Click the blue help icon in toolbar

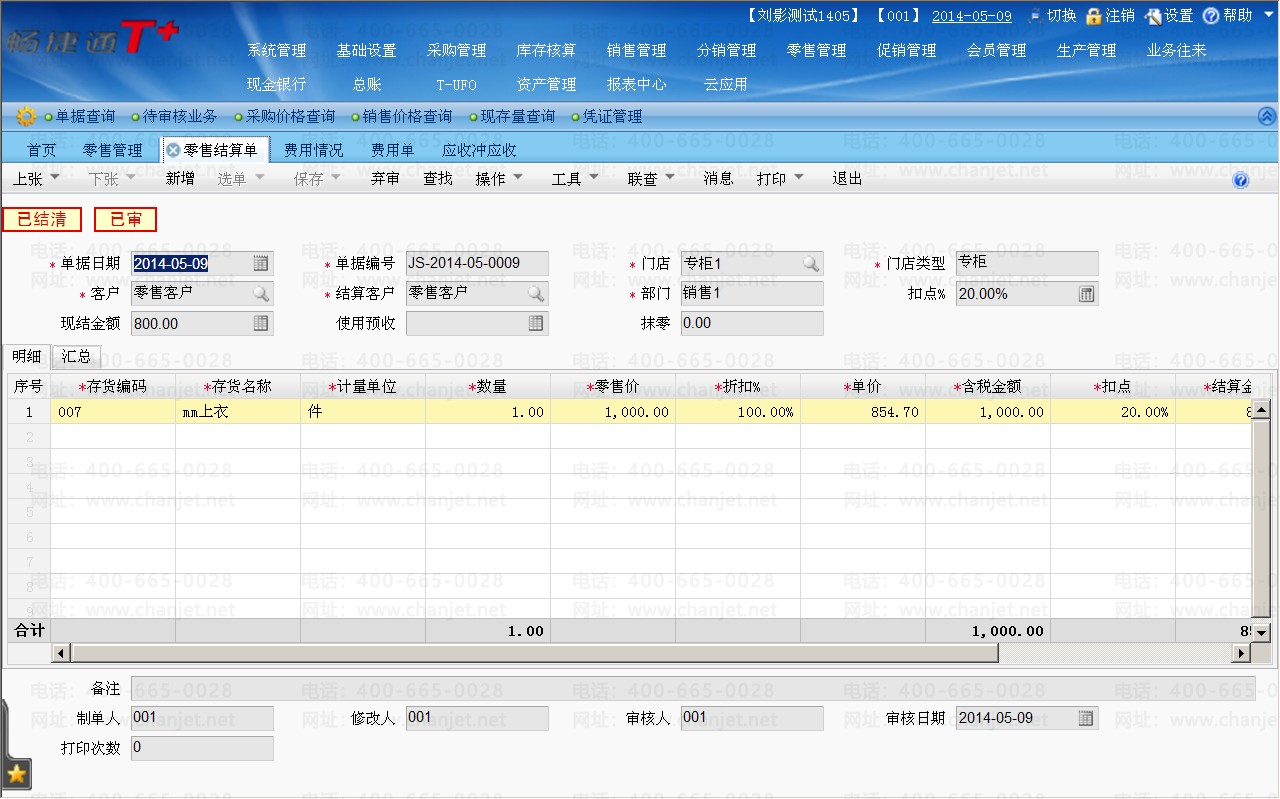pyautogui.click(x=1241, y=180)
